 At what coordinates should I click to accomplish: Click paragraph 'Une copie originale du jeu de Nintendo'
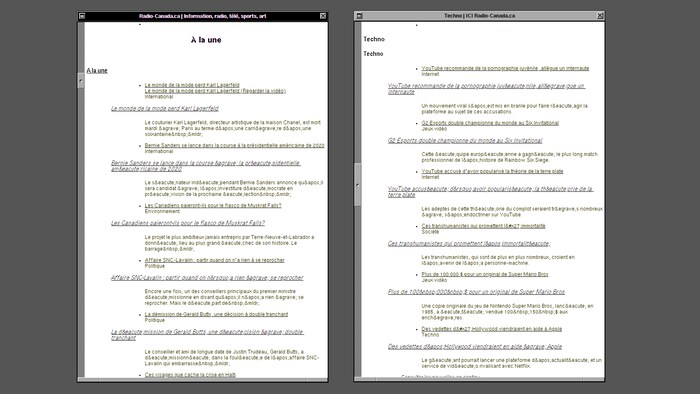pyautogui.click(x=508, y=312)
